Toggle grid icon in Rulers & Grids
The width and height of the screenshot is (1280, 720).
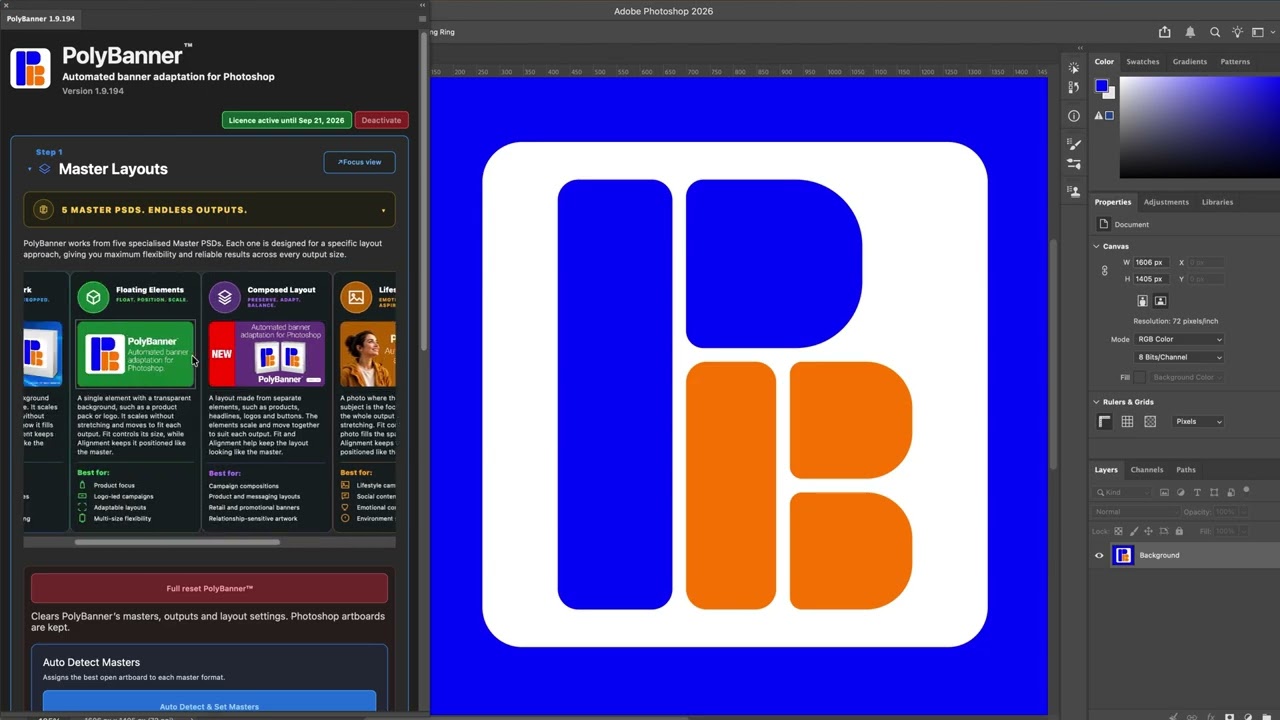pyautogui.click(x=1127, y=422)
